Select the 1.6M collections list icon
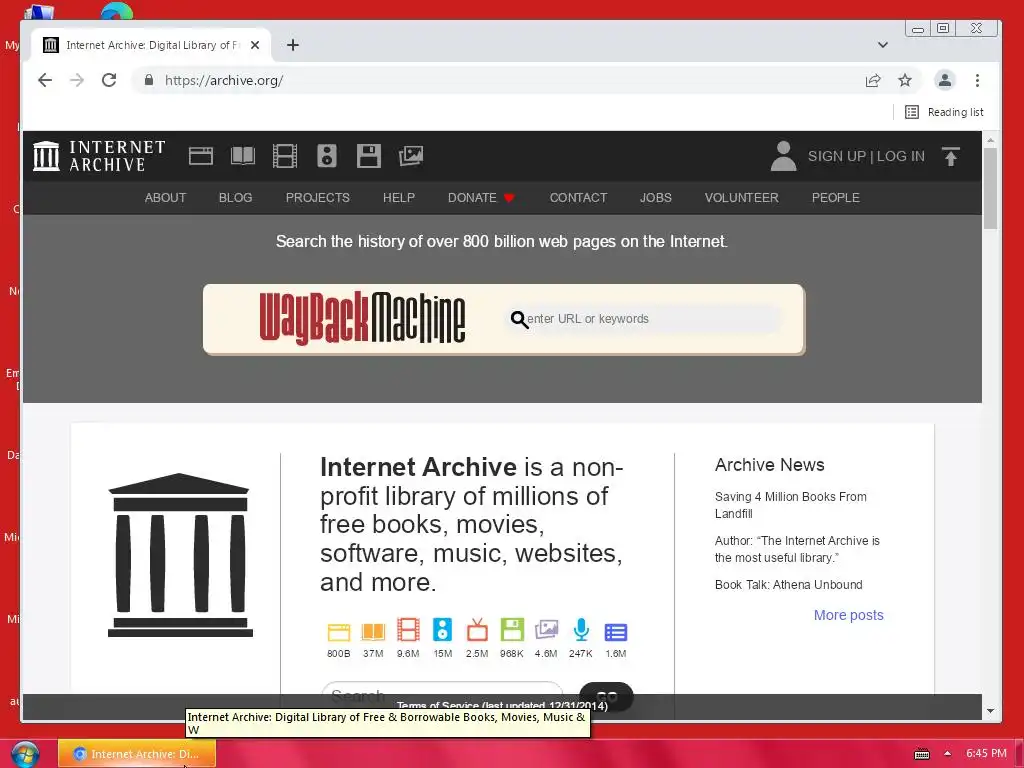1024x768 pixels. click(x=616, y=632)
